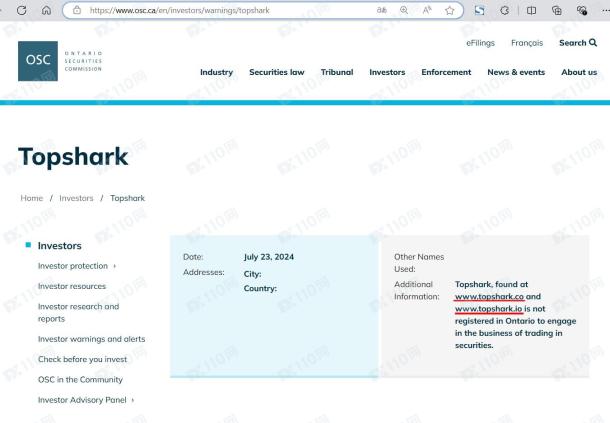Toggle the split screen icon

(531, 11)
